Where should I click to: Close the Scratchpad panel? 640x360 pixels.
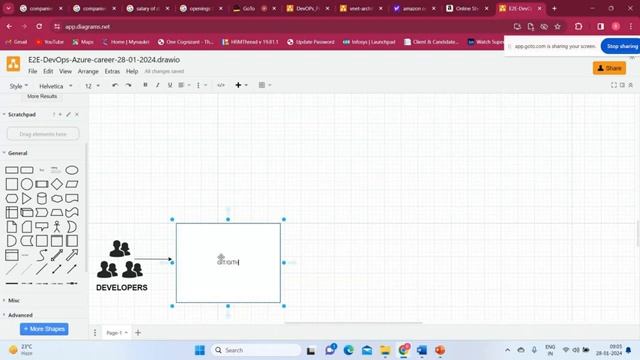click(77, 115)
